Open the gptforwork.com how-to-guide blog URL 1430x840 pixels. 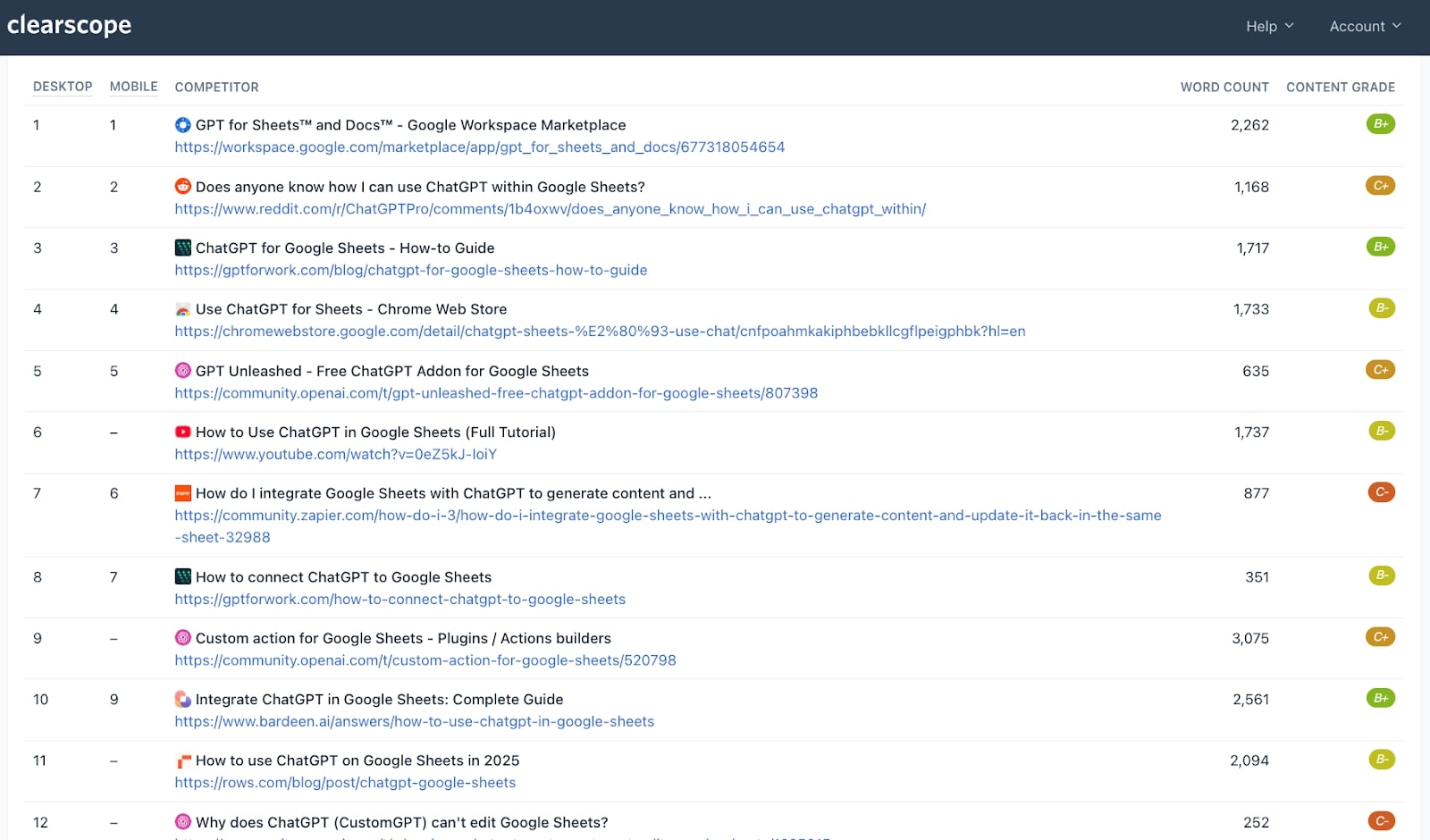411,270
